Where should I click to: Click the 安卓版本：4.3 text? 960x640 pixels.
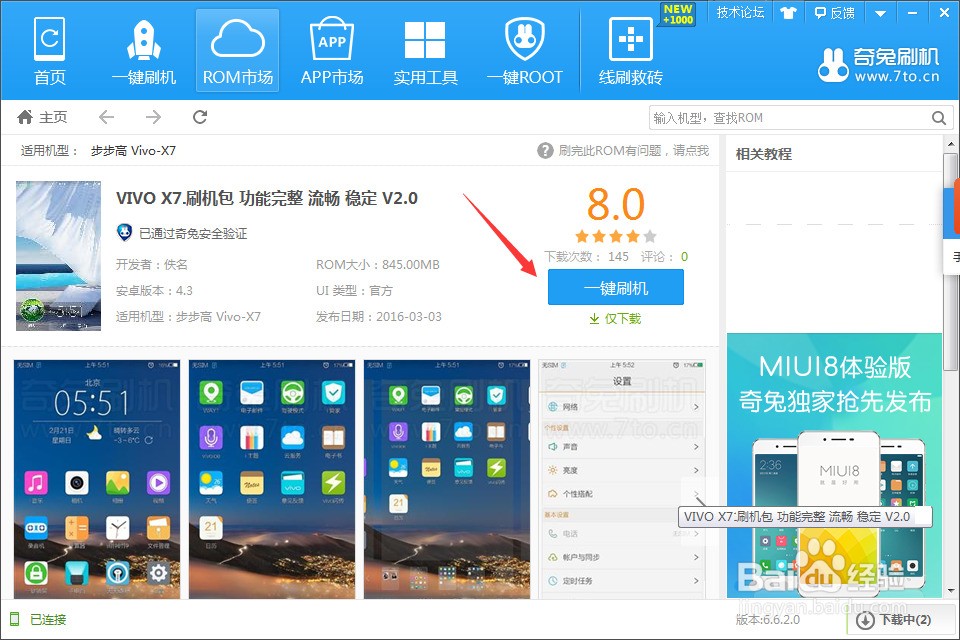click(x=154, y=290)
